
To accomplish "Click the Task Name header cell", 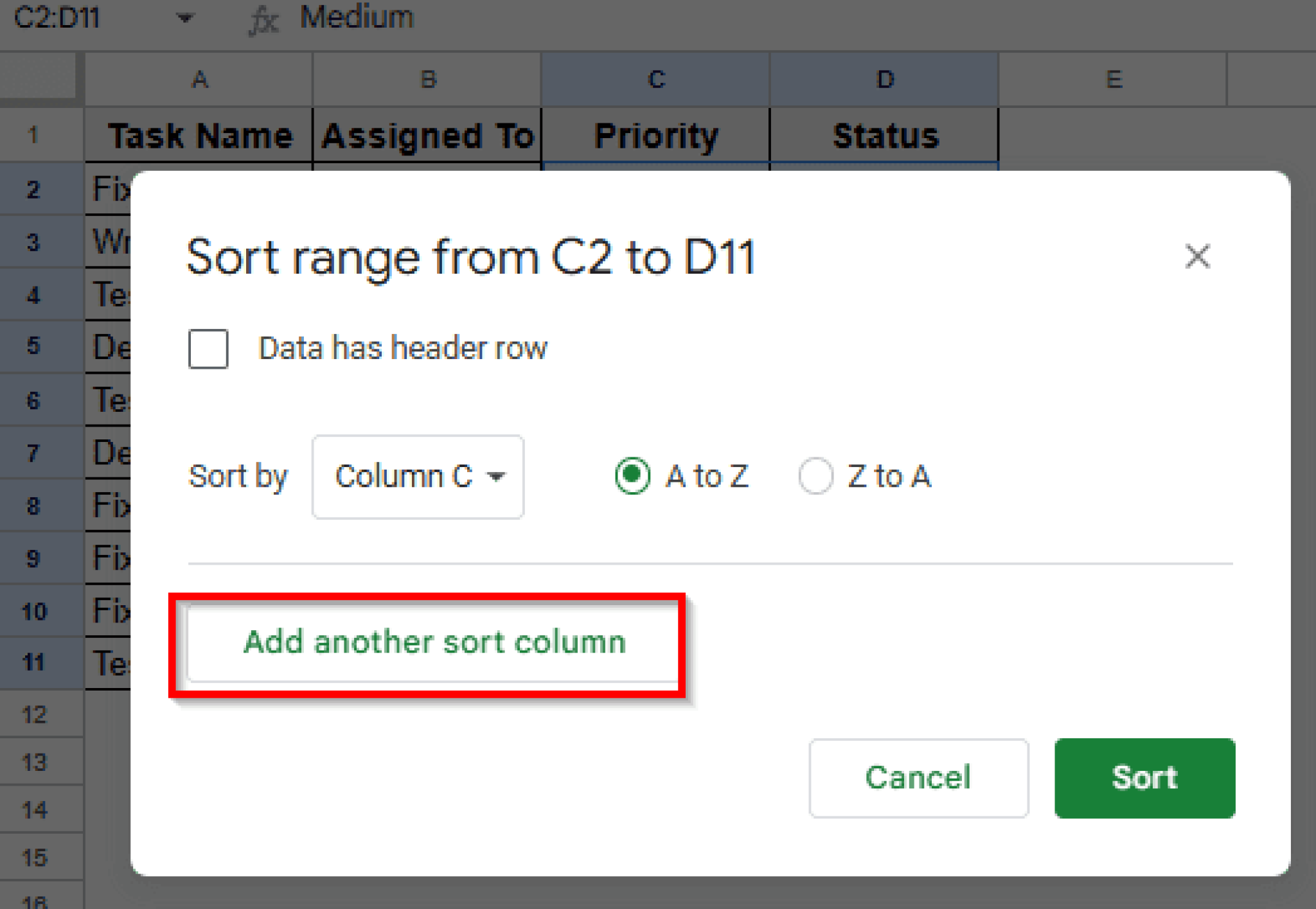I will [198, 134].
